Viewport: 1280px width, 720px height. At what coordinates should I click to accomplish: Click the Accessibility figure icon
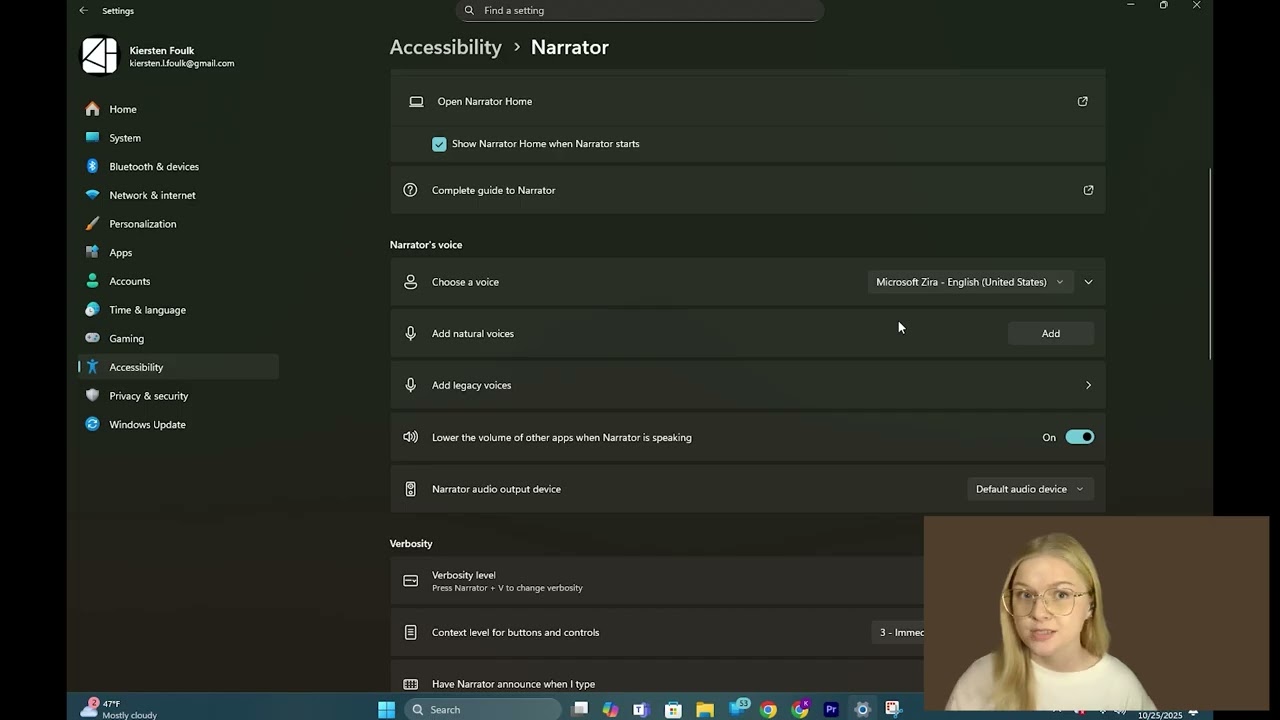[92, 367]
